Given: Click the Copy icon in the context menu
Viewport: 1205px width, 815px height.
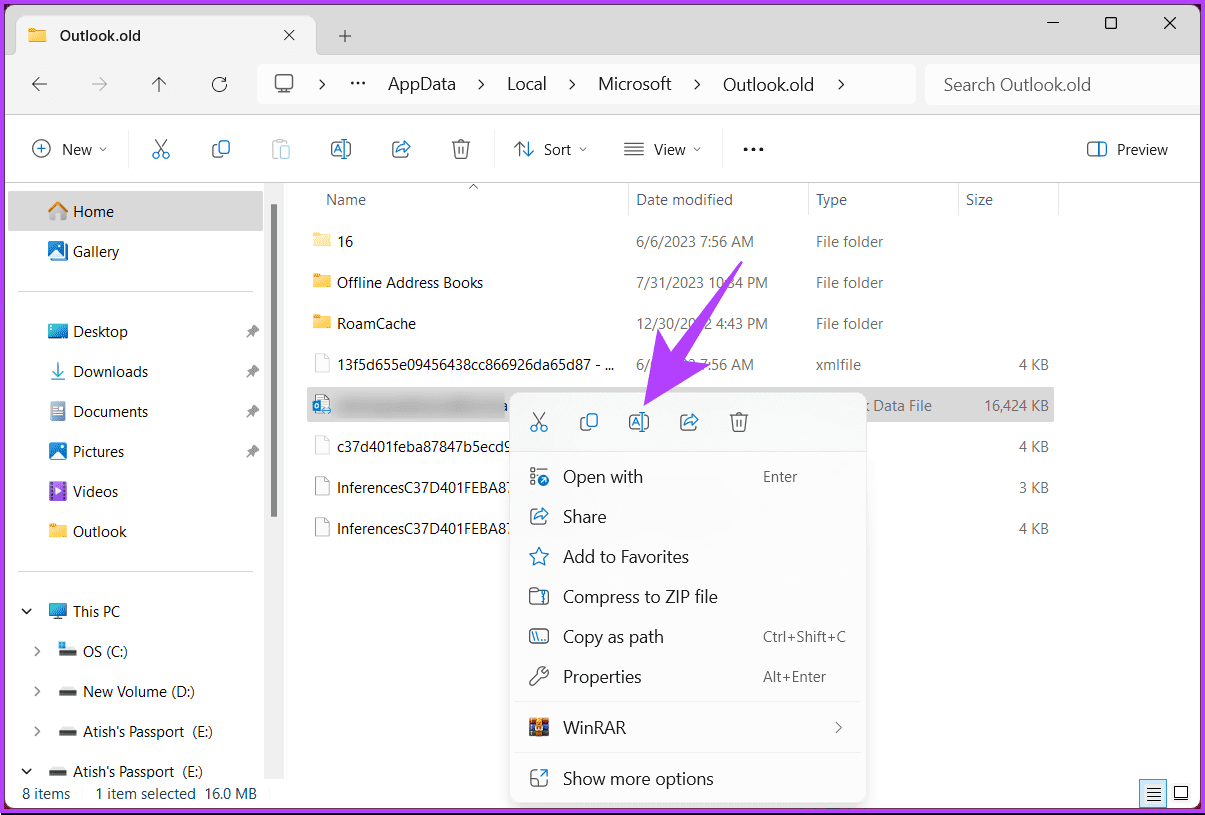Looking at the screenshot, I should 589,421.
